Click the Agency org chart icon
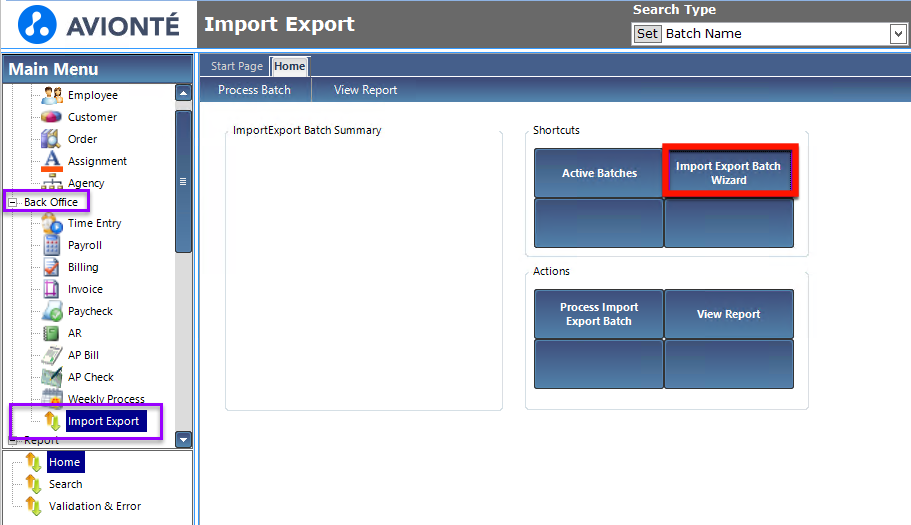This screenshot has width=911, height=525. point(52,182)
